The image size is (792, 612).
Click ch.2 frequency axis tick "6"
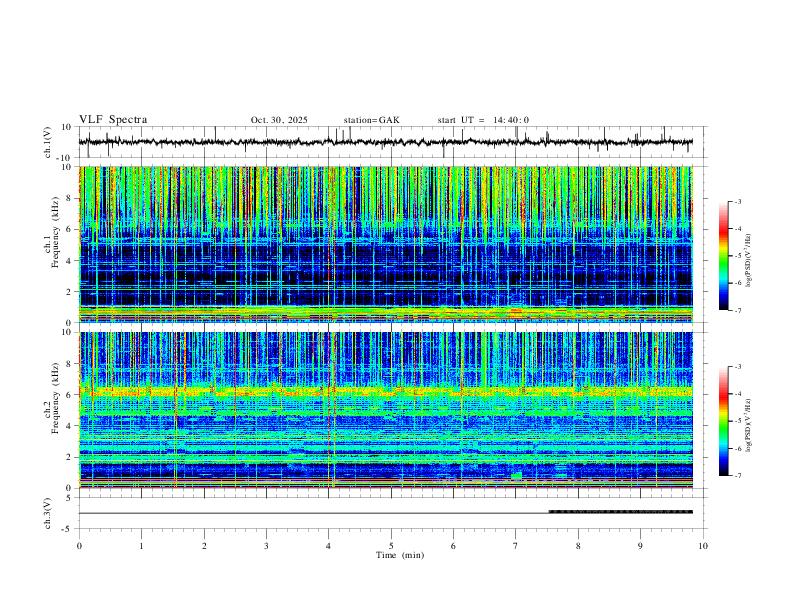pos(70,394)
